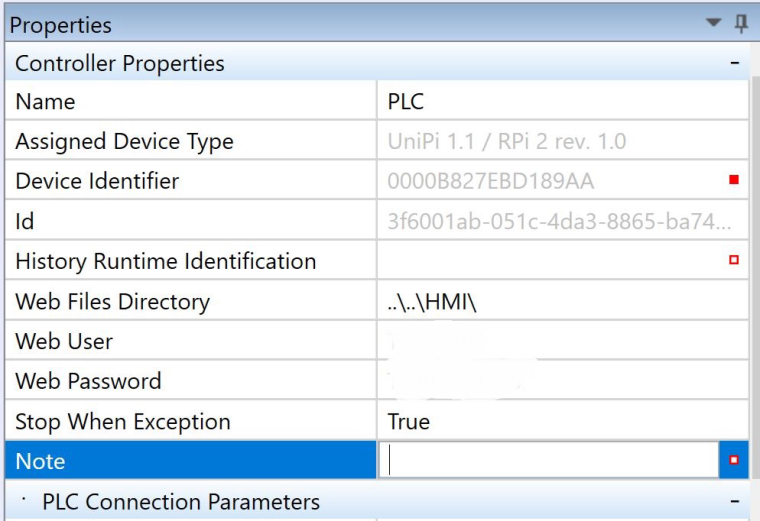Click the marker icon in the Note row

(734, 461)
